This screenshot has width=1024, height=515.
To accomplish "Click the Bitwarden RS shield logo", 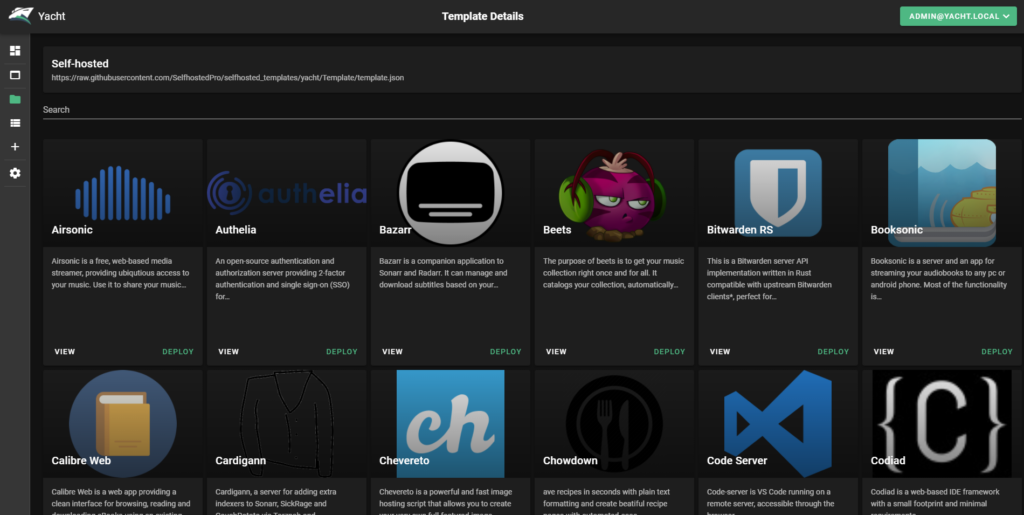I will tap(778, 193).
